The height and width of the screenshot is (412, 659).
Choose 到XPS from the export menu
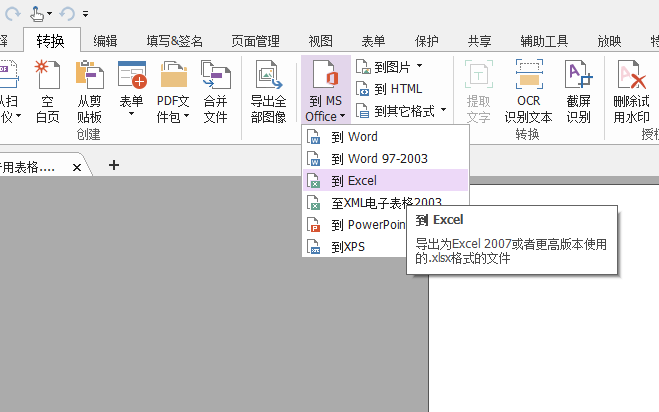click(x=355, y=246)
